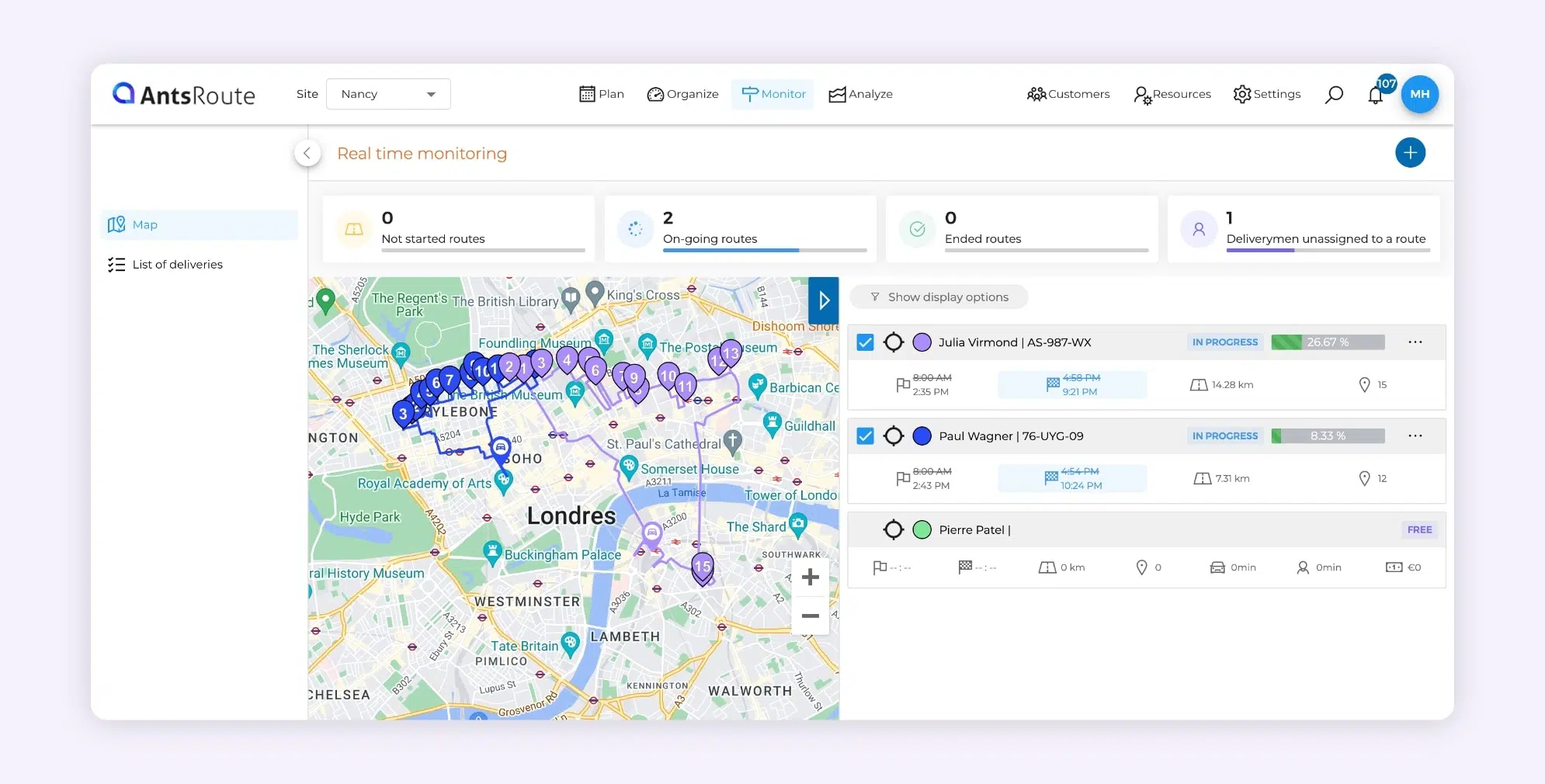Image resolution: width=1545 pixels, height=784 pixels.
Task: Click the distance icon next to 14.28 km
Action: click(x=1199, y=385)
